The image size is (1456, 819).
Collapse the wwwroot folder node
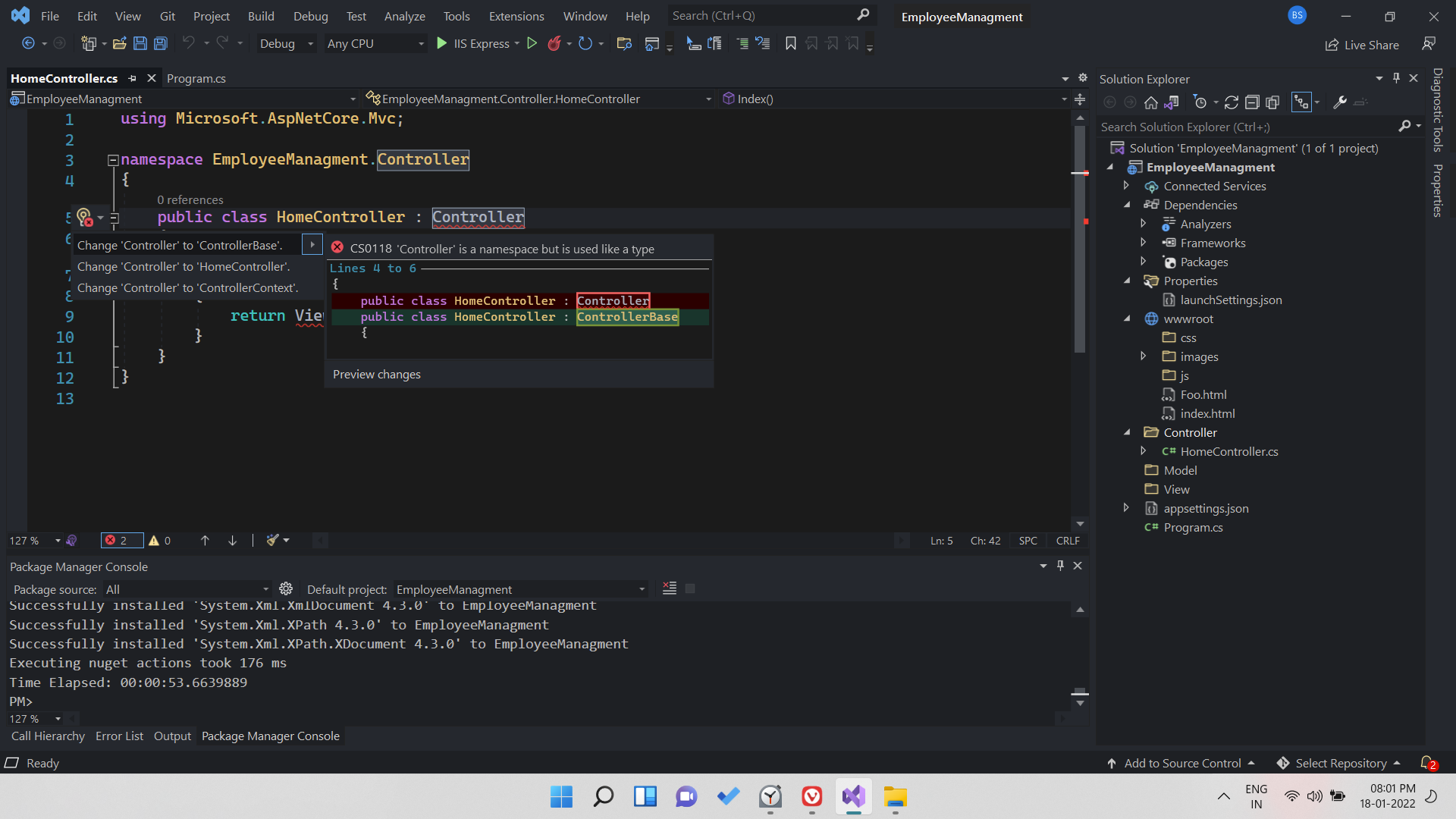tap(1127, 318)
